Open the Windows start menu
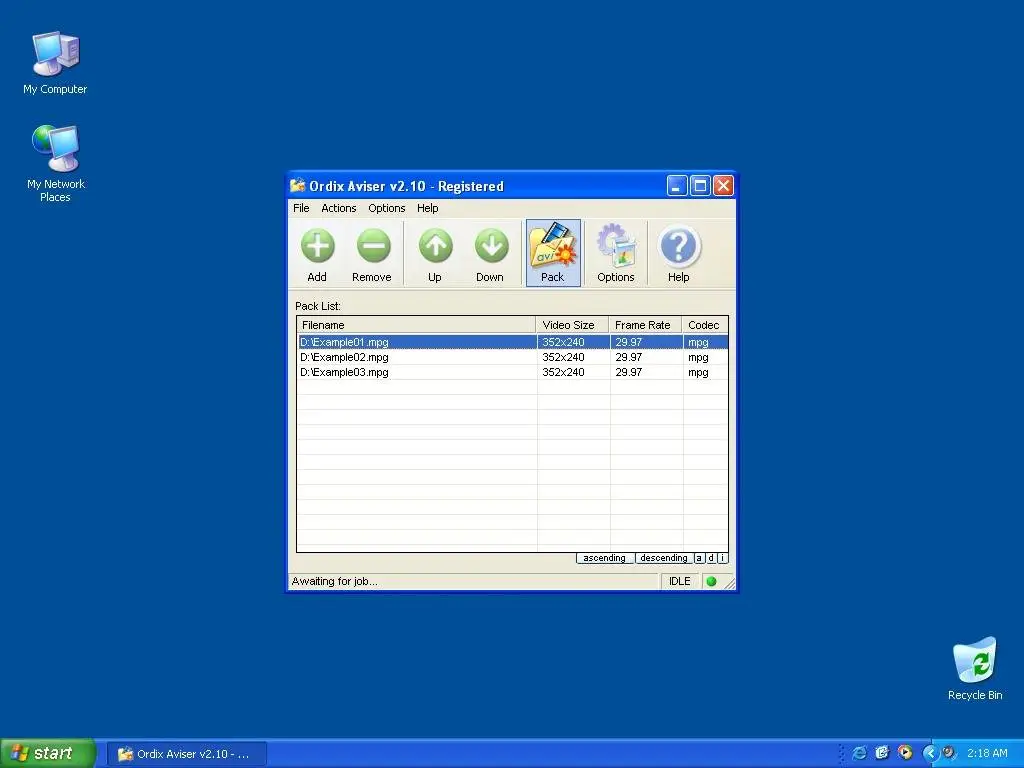Viewport: 1024px width, 768px height. pyautogui.click(x=48, y=753)
